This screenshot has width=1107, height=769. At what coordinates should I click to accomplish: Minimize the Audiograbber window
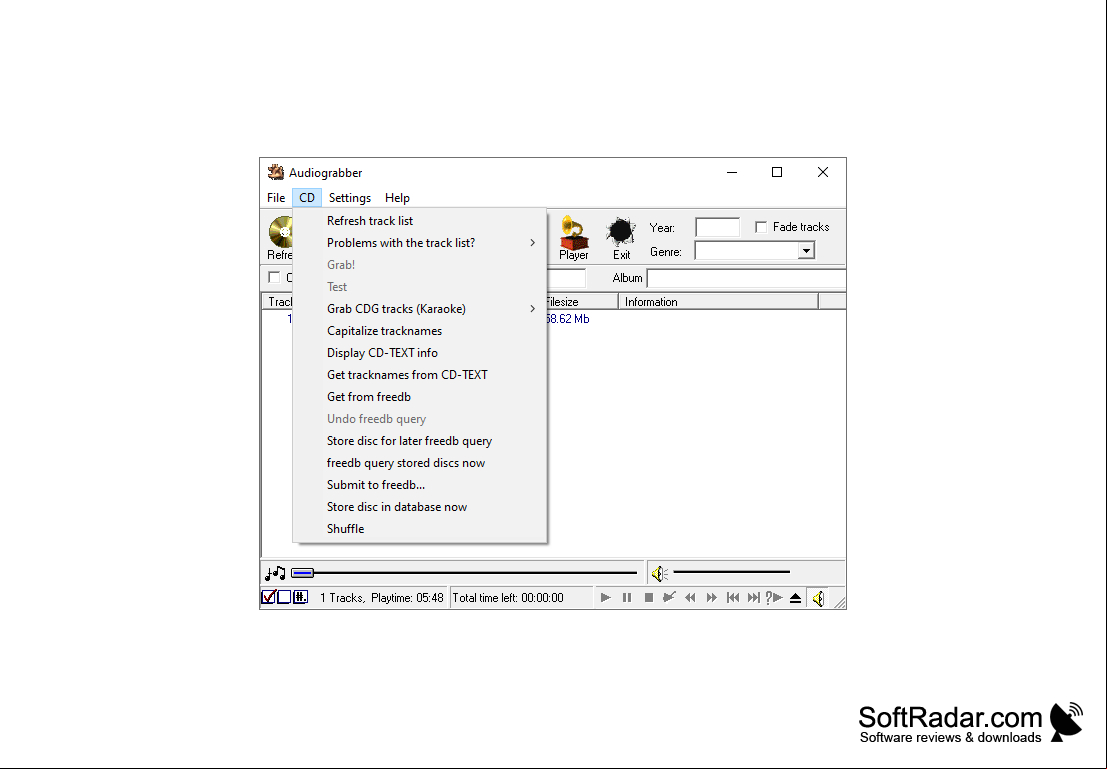coord(732,172)
